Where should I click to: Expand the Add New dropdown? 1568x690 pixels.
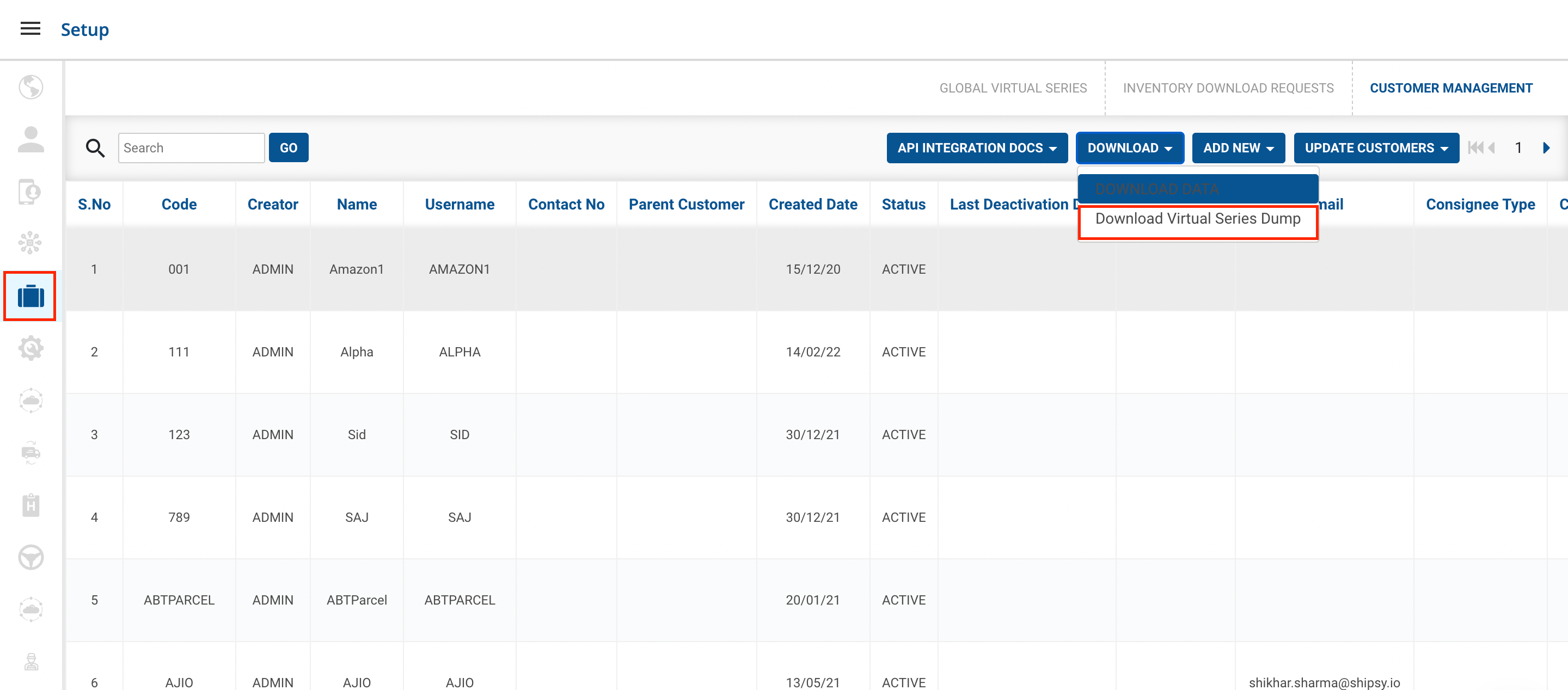1238,148
